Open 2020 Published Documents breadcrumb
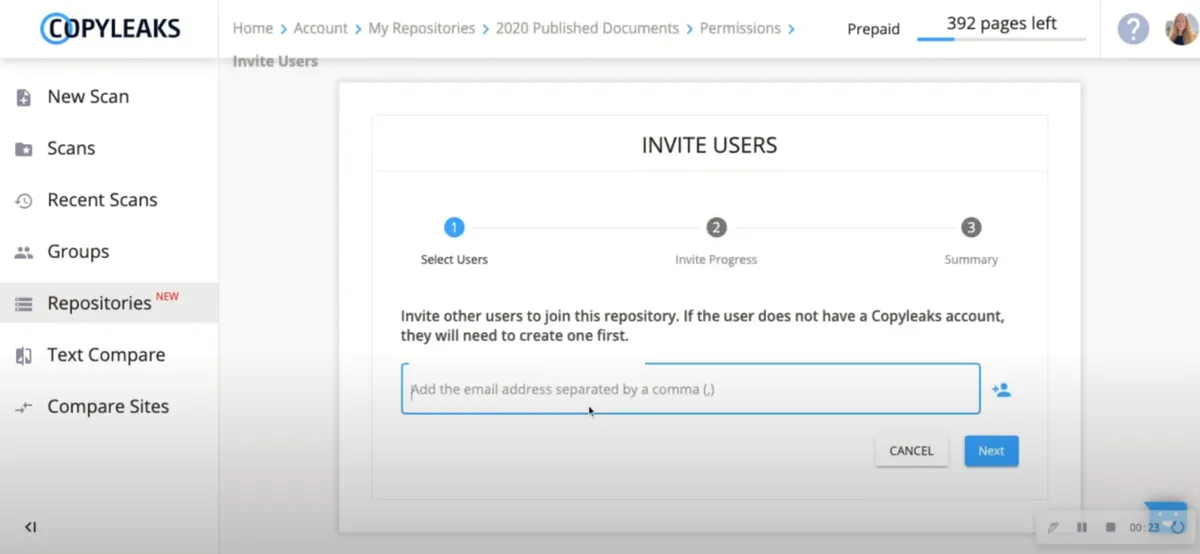Viewport: 1200px width, 554px height. coord(587,28)
